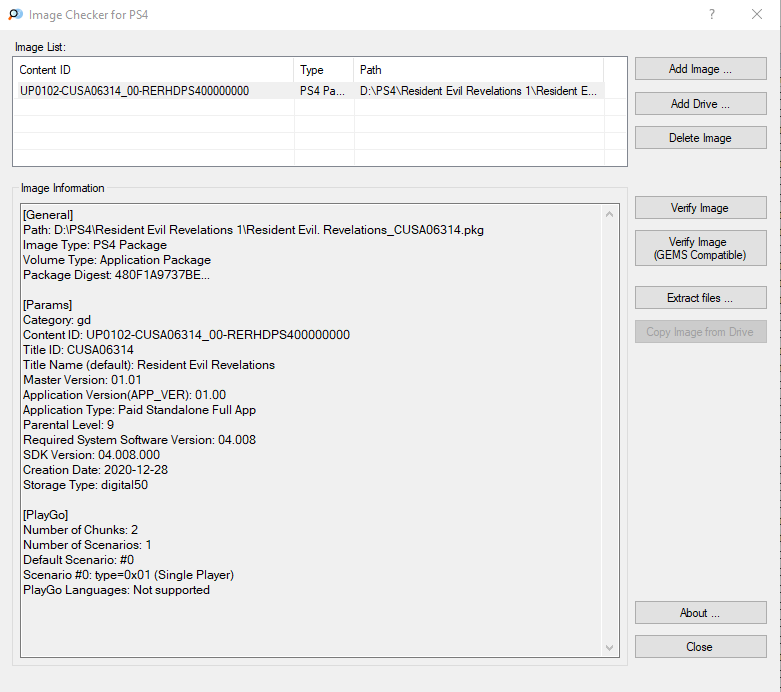The height and width of the screenshot is (692, 781).
Task: Click the Path line ending in CUSA06314.pkg
Action: tap(254, 230)
